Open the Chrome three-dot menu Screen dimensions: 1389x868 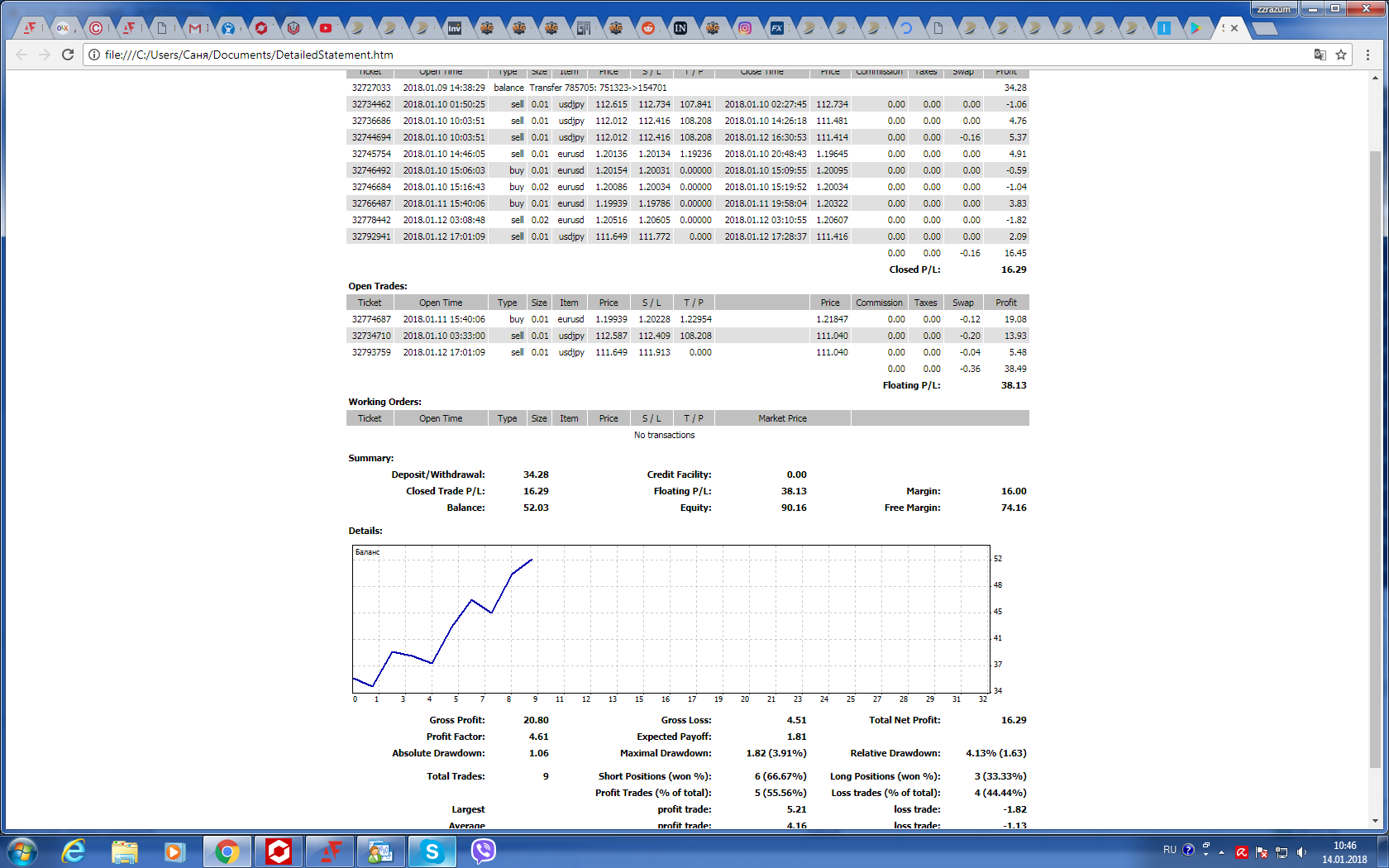[x=1368, y=55]
